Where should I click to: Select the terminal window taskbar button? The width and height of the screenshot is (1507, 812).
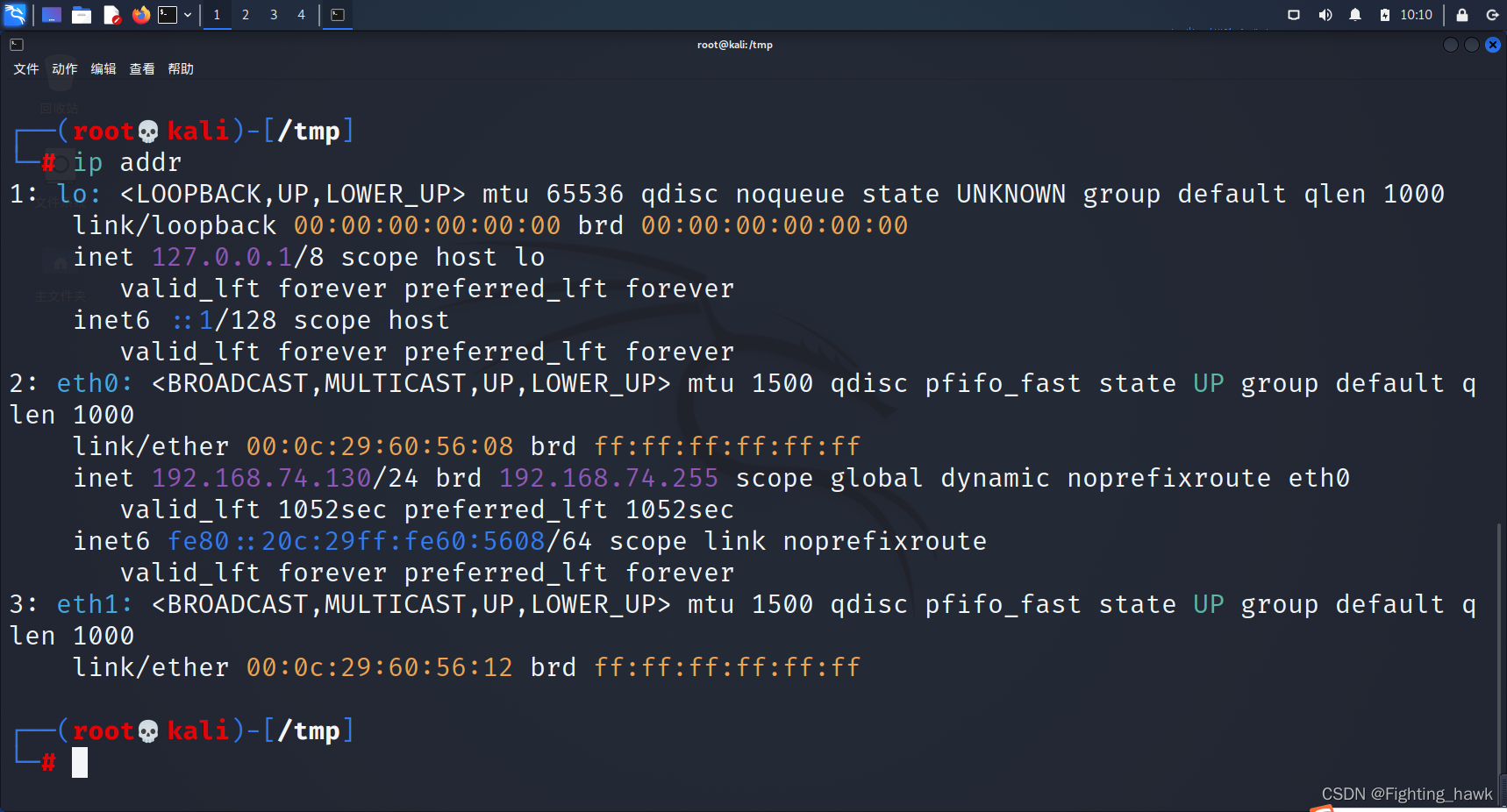click(x=338, y=15)
